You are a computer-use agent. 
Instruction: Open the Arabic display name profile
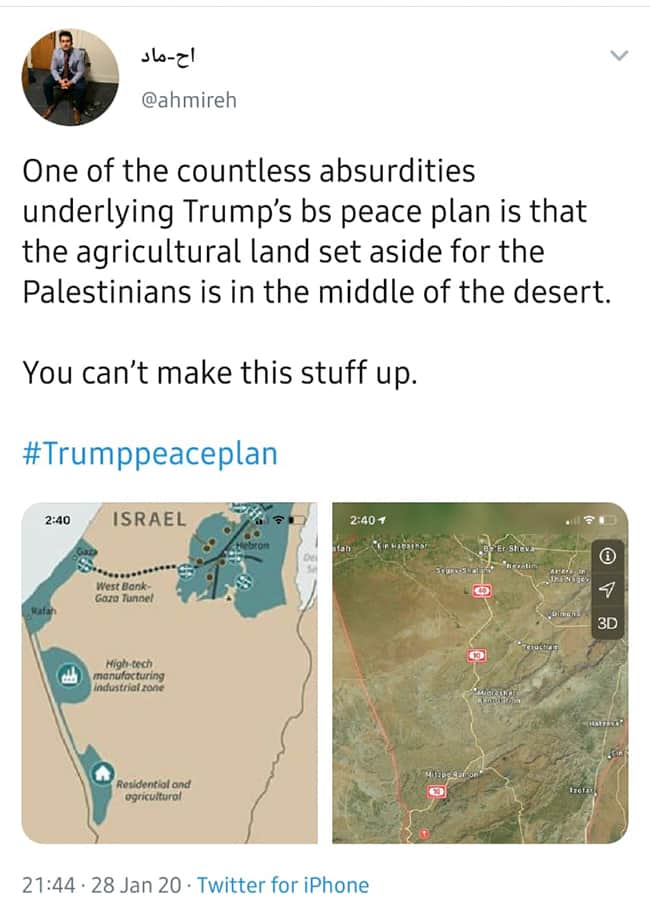click(x=168, y=56)
